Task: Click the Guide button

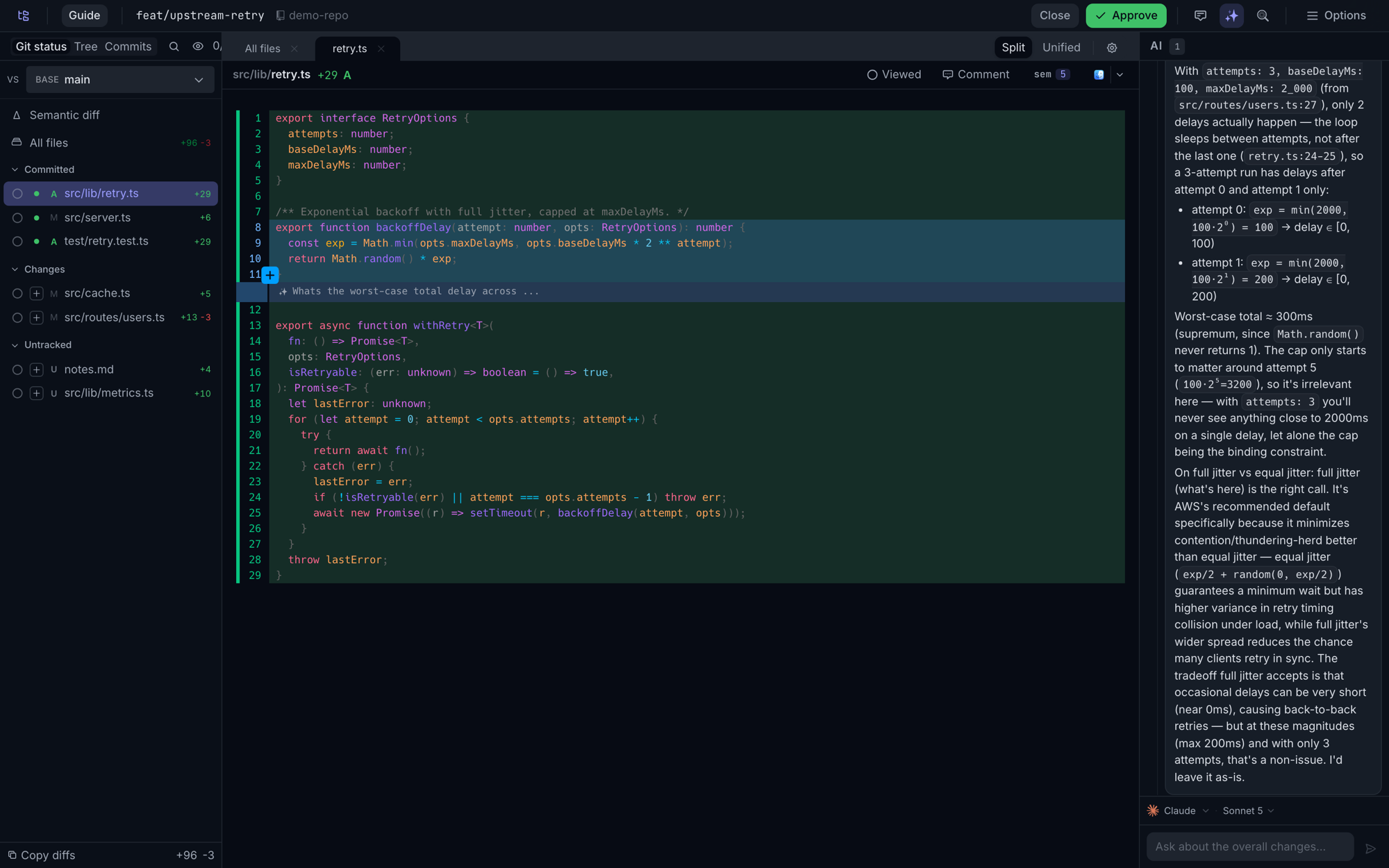Action: point(84,15)
